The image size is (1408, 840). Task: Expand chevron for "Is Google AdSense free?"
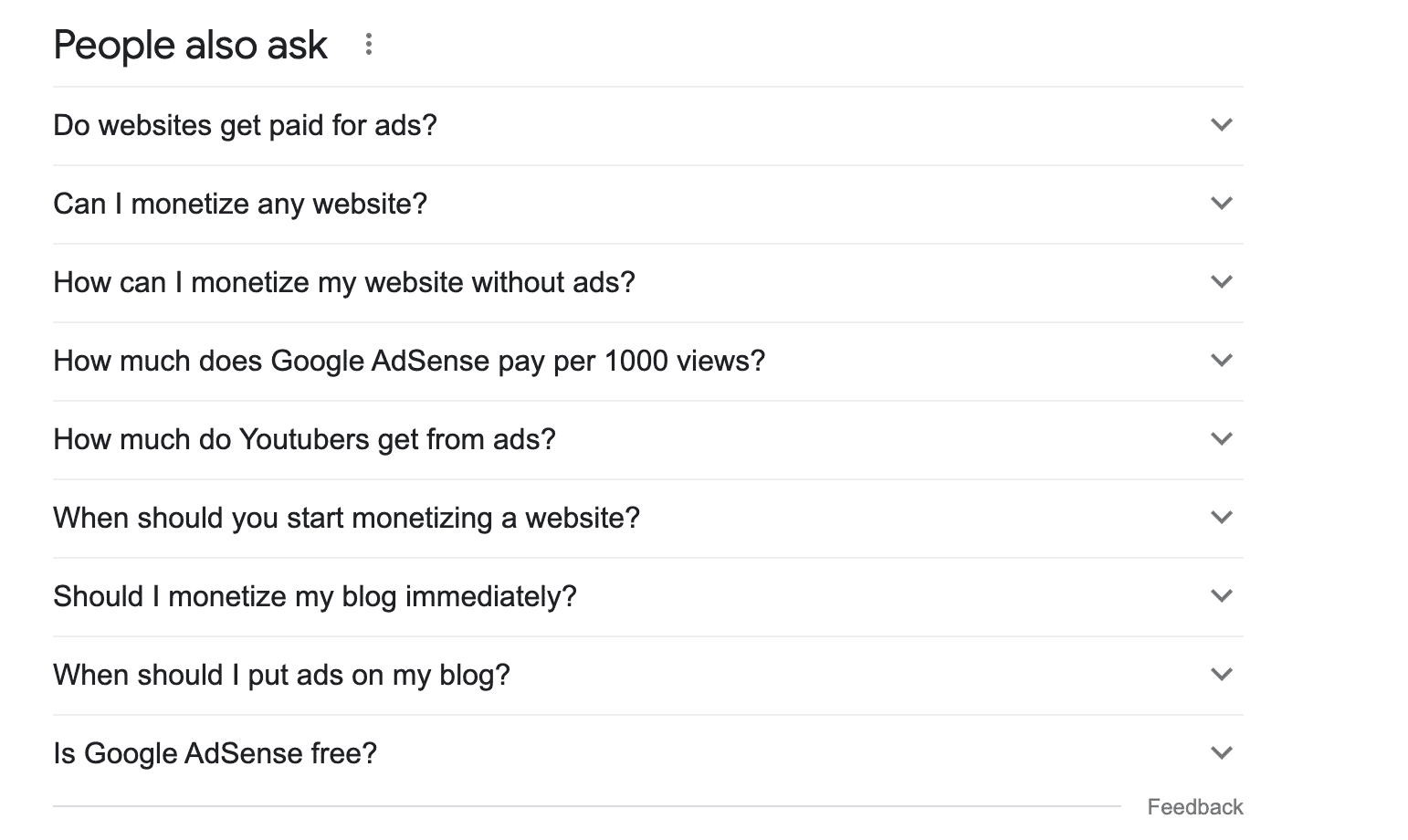(x=1221, y=753)
